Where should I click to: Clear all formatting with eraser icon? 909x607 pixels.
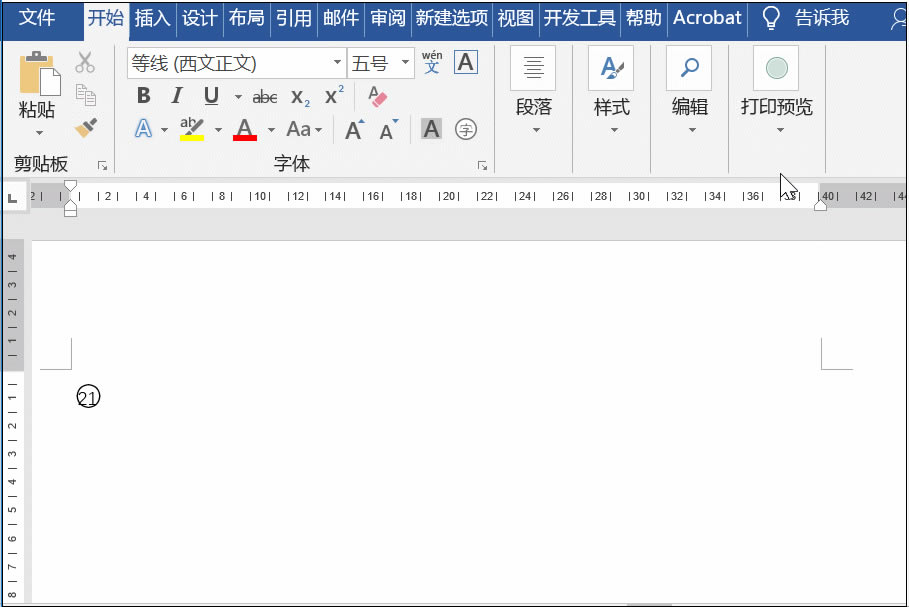click(377, 96)
